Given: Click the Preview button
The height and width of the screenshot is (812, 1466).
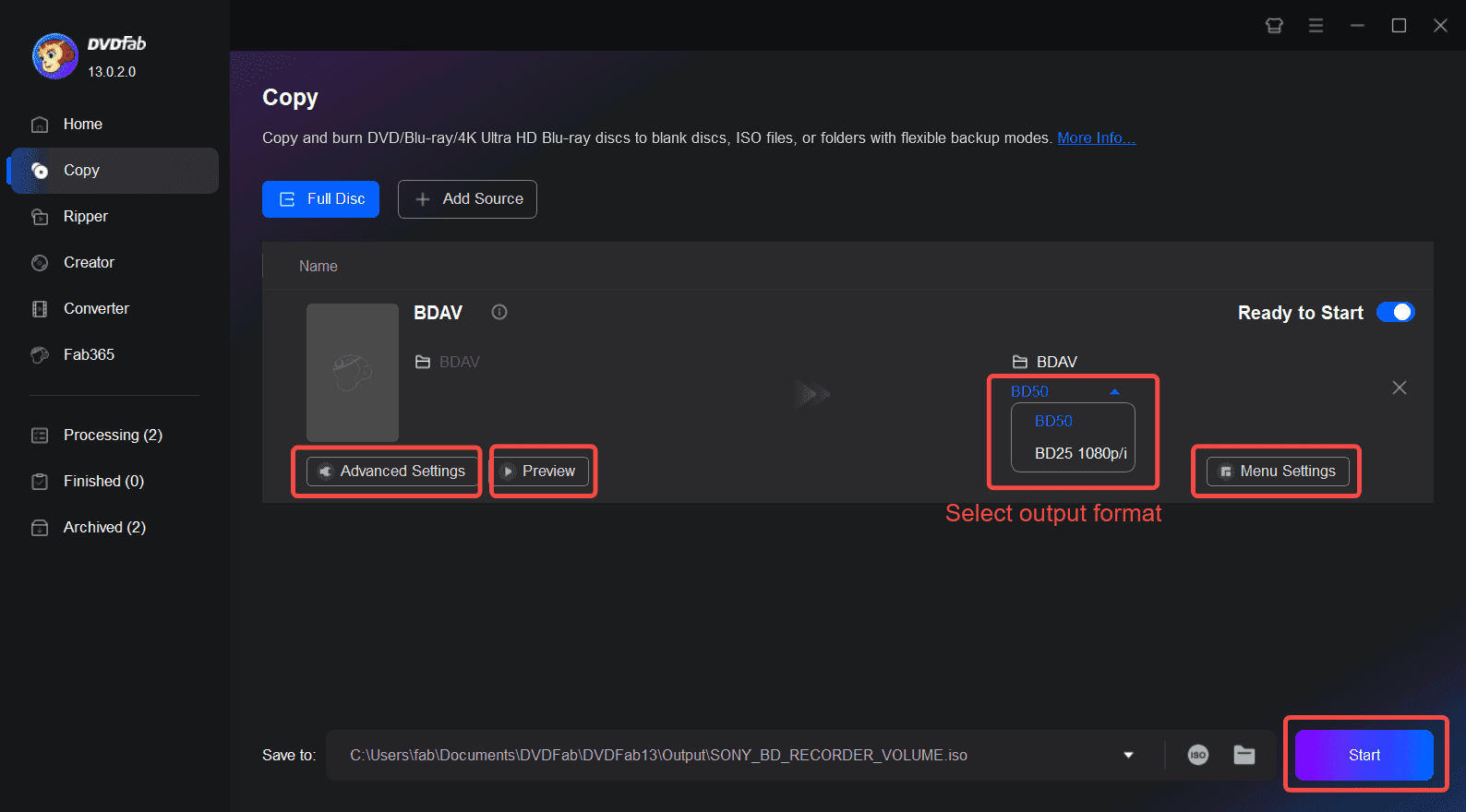Looking at the screenshot, I should click(x=539, y=472).
